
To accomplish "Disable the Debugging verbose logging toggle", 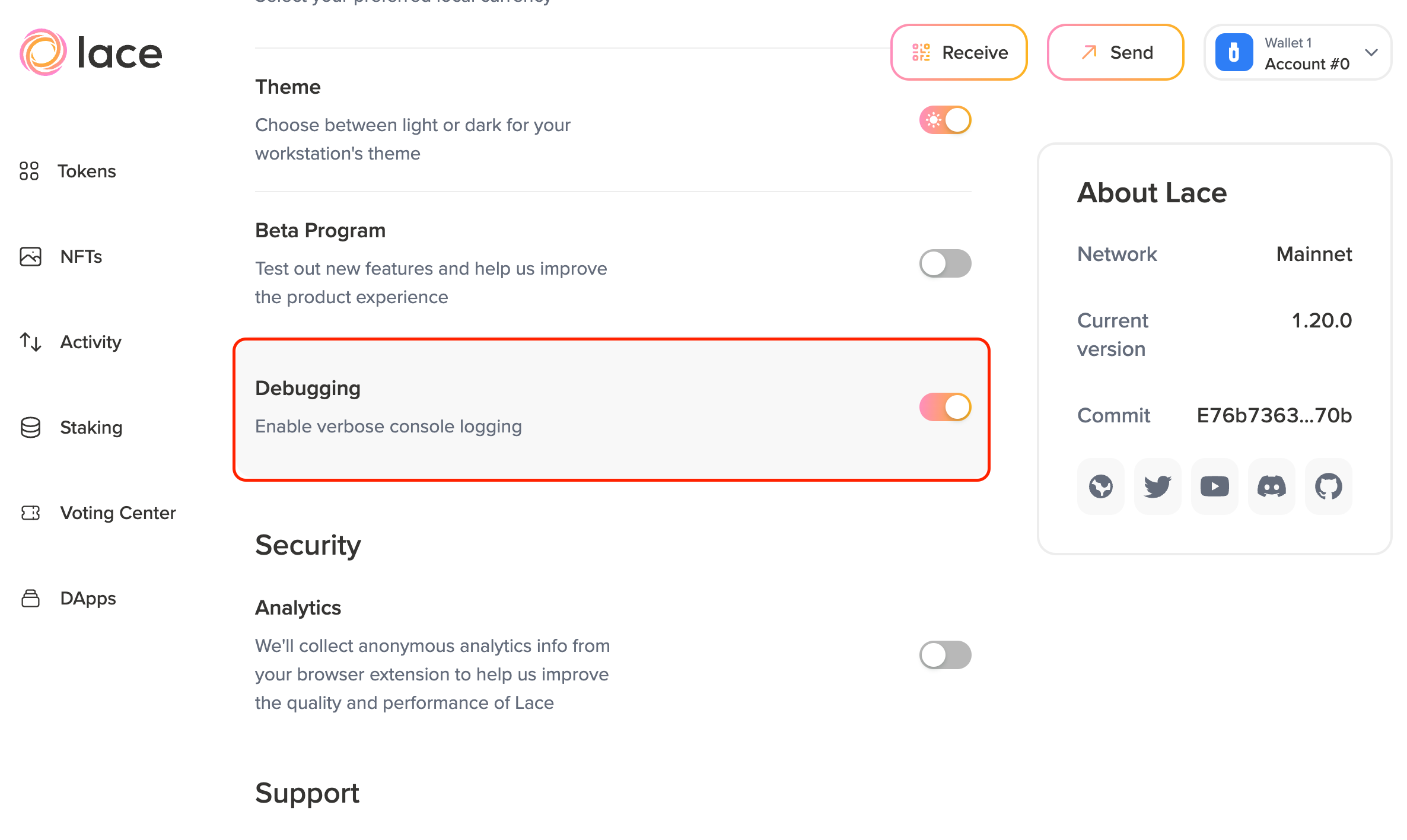I will pyautogui.click(x=945, y=407).
